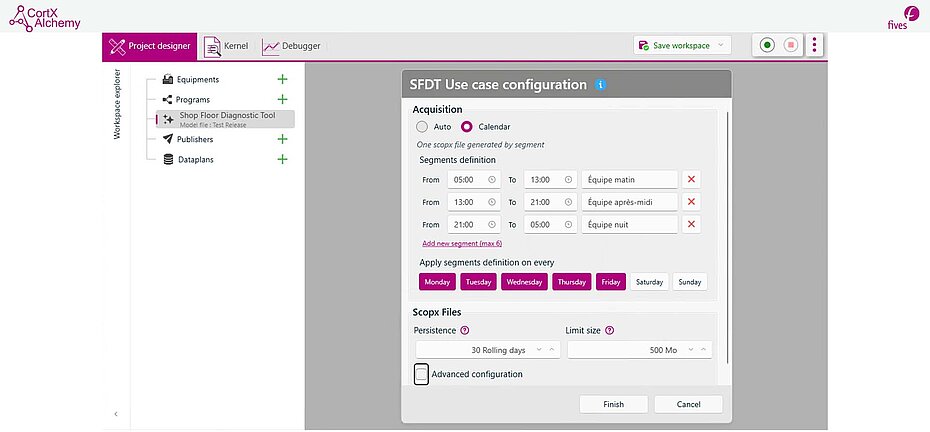
Task: Open the 30 Rolling days persistence dropdown
Action: coord(541,350)
